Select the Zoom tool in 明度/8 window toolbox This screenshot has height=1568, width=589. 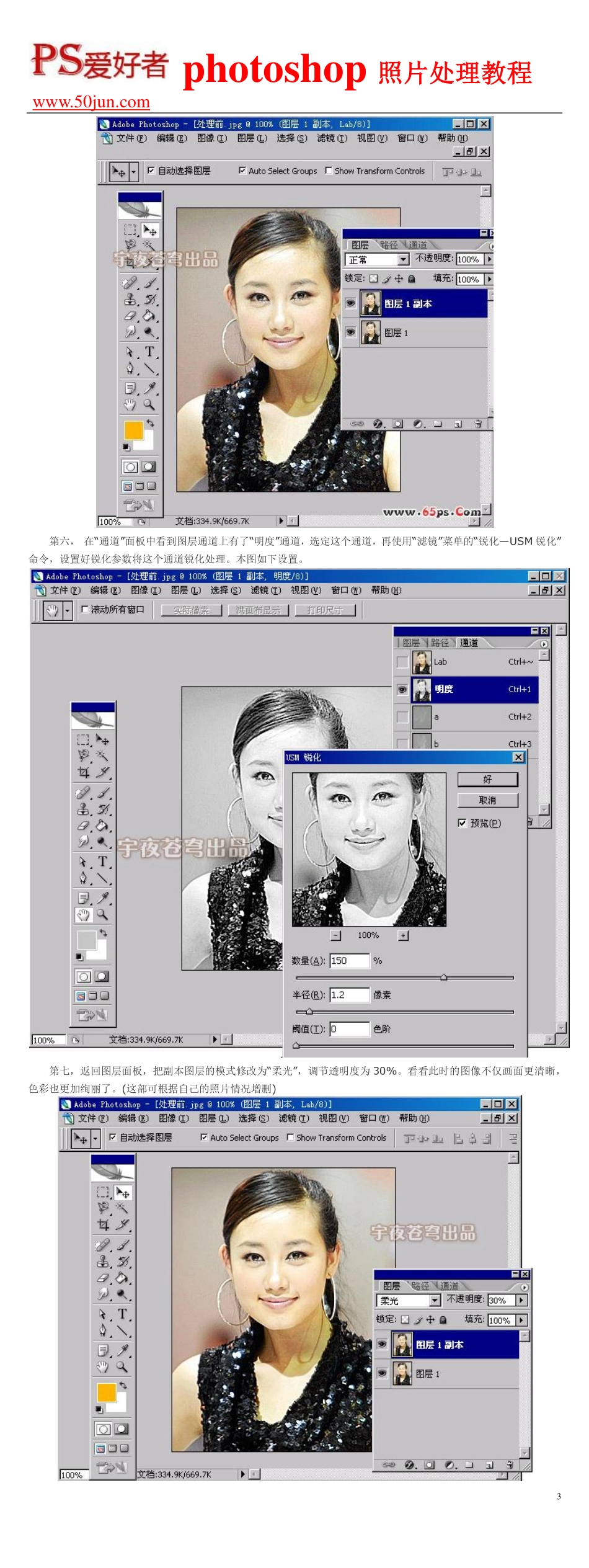pyautogui.click(x=103, y=914)
